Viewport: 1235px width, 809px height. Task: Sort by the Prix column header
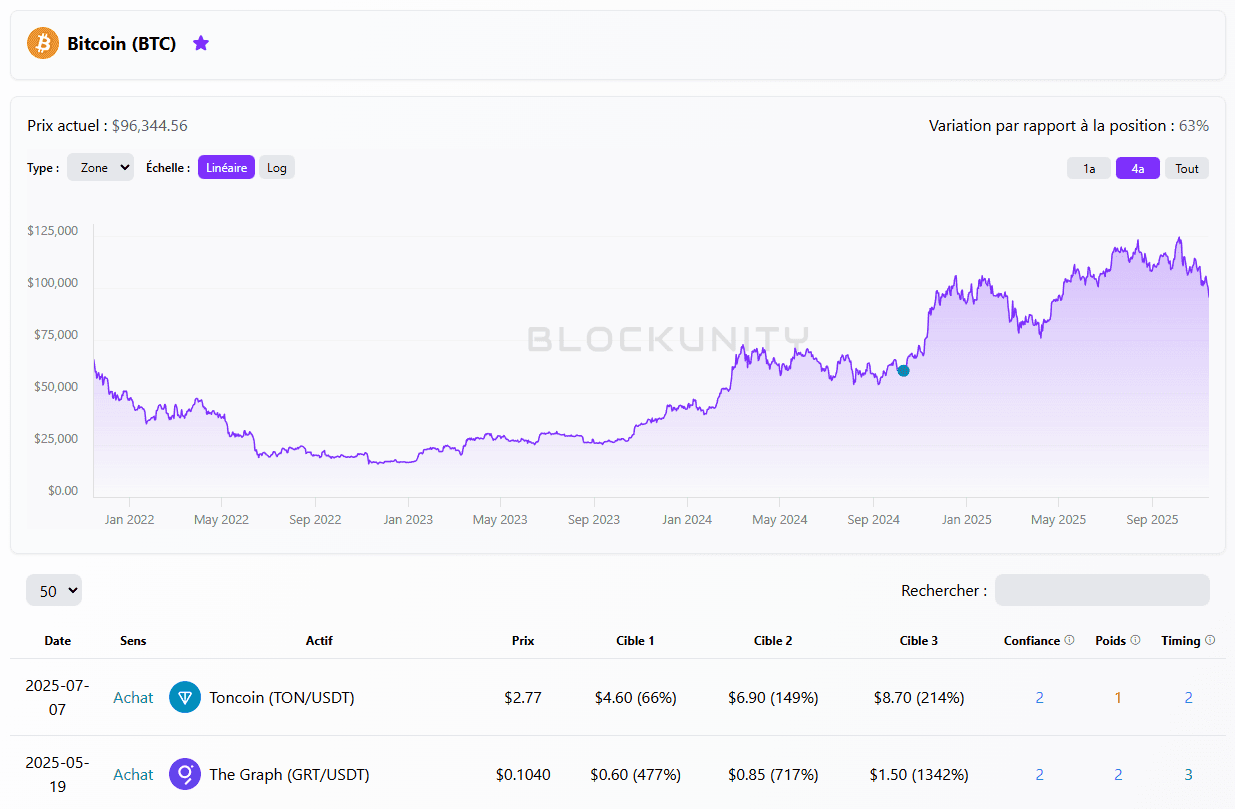523,640
